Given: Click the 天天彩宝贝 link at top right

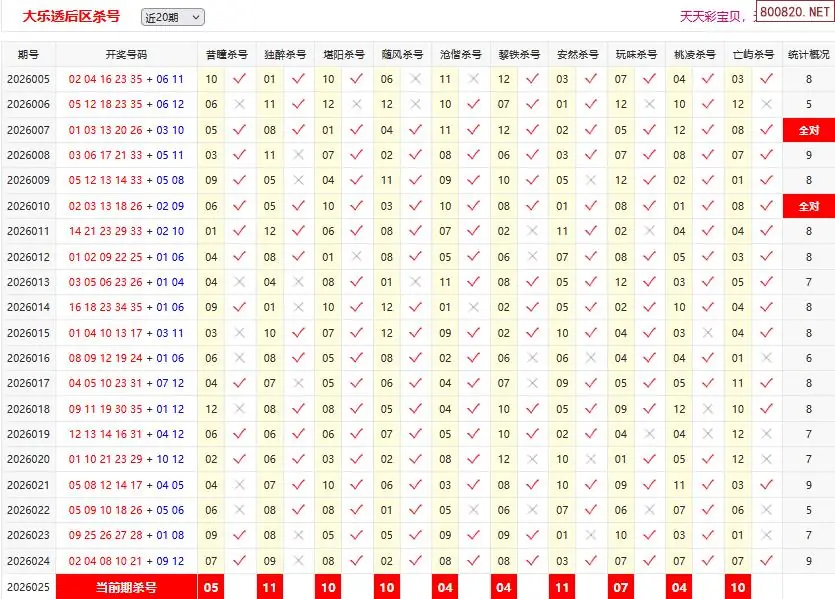Looking at the screenshot, I should click(714, 17).
